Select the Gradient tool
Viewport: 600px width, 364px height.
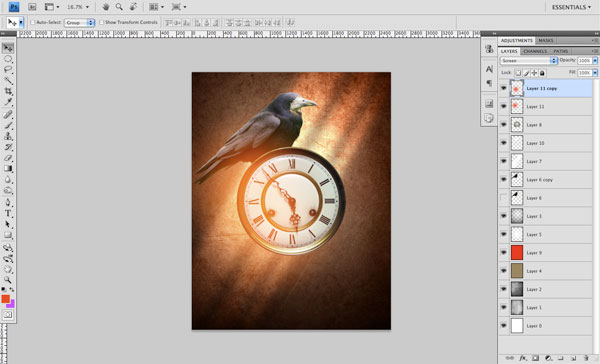point(8,169)
